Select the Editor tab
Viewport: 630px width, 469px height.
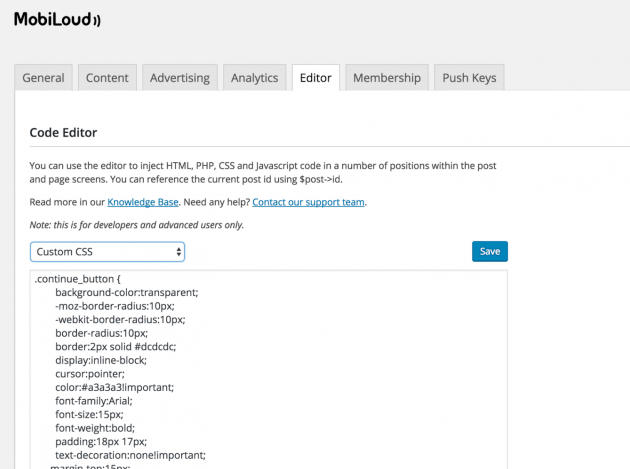tap(316, 78)
